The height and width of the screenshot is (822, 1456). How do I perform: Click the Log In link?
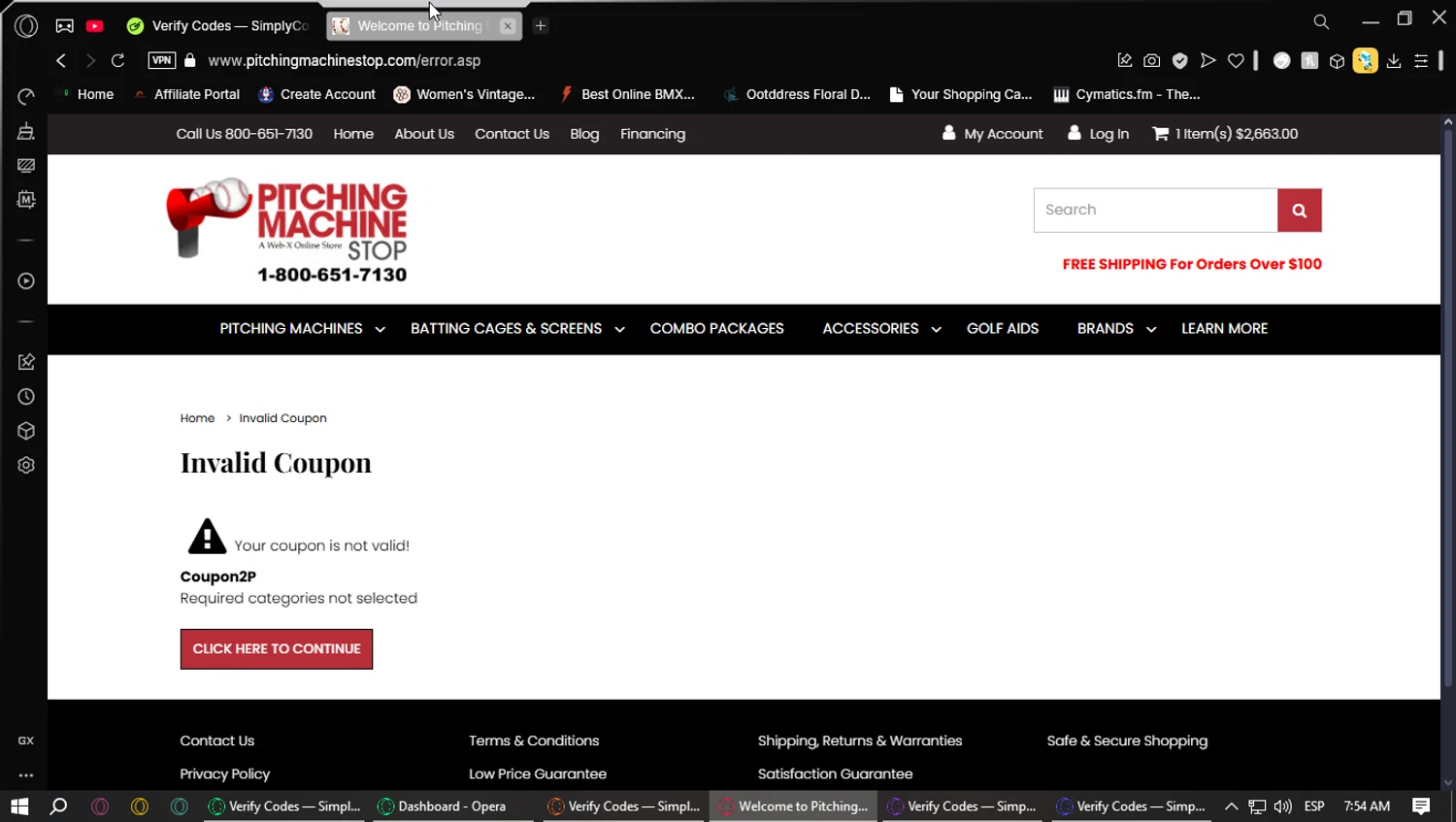click(1109, 134)
